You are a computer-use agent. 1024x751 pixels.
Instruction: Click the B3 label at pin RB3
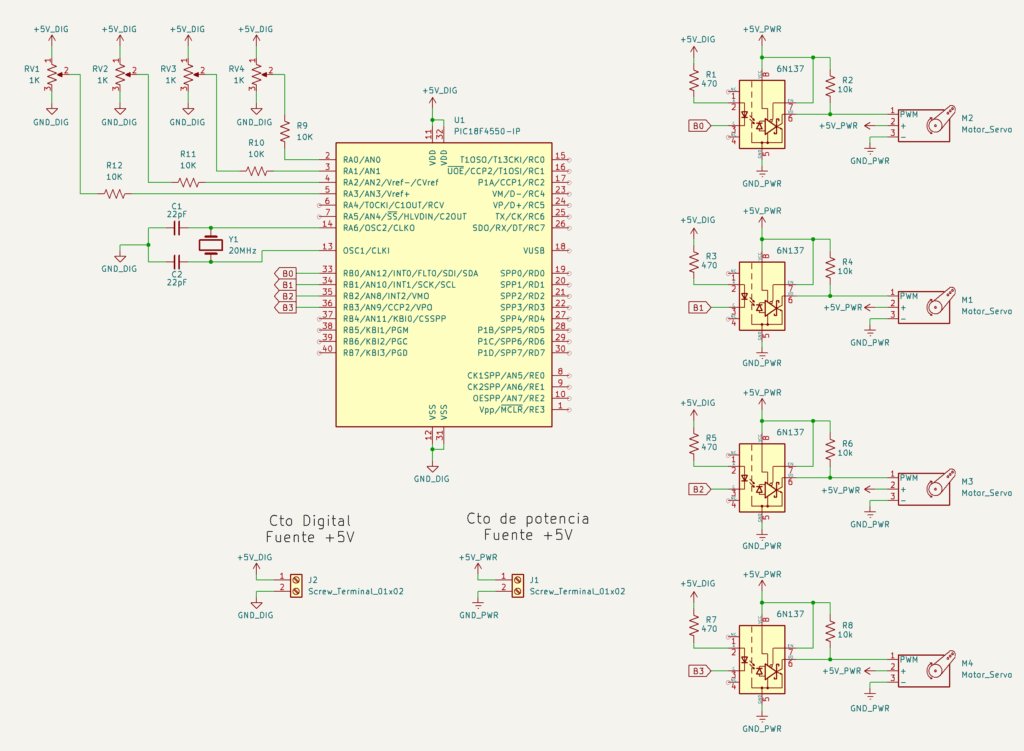pos(287,307)
